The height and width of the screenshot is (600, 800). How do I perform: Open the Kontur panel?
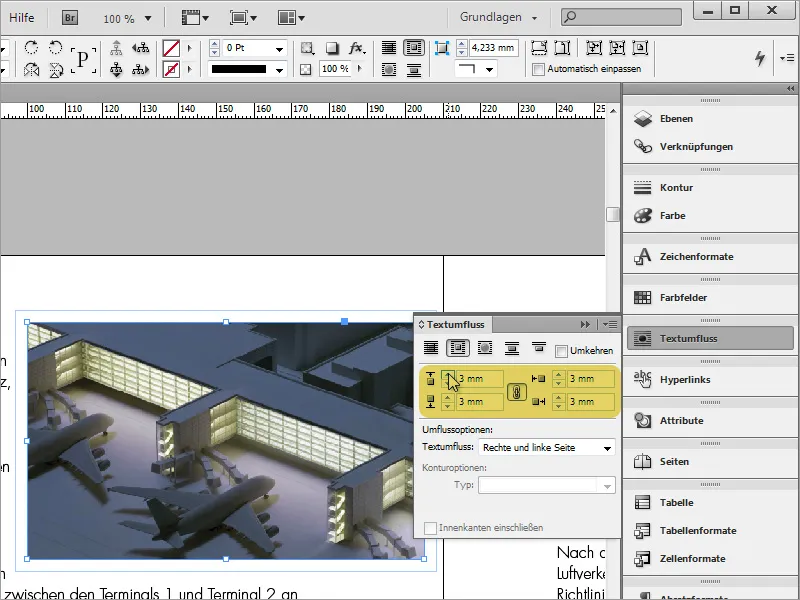point(709,187)
